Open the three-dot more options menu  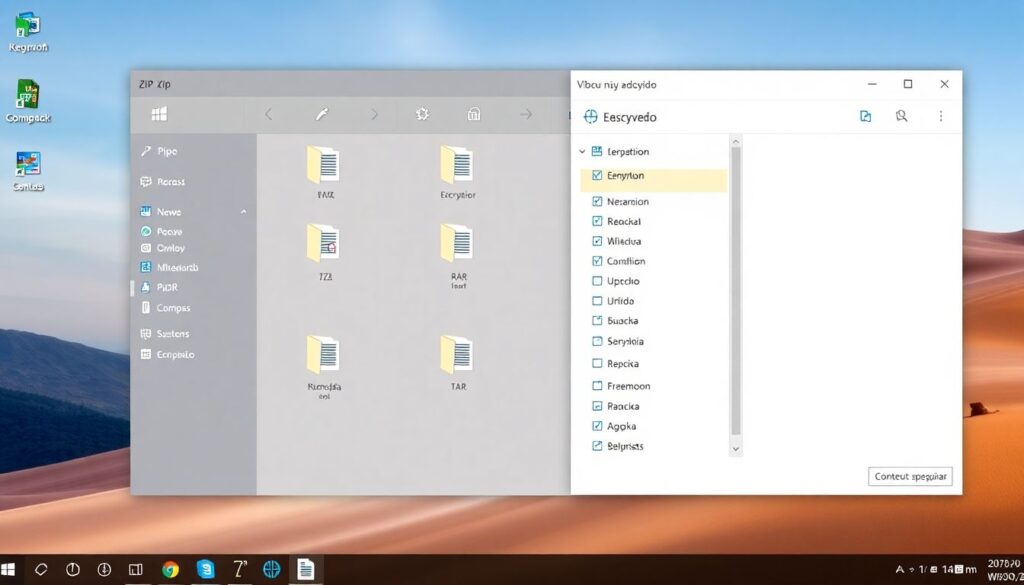click(940, 117)
